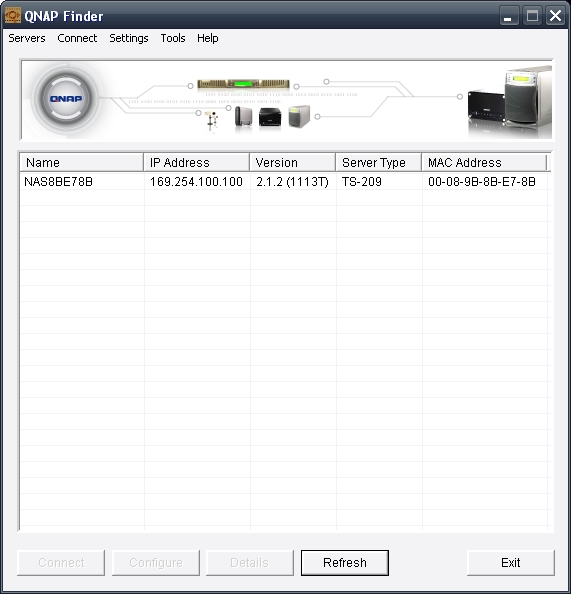This screenshot has width=571, height=594.
Task: Sort by the Version column header
Action: tap(293, 163)
